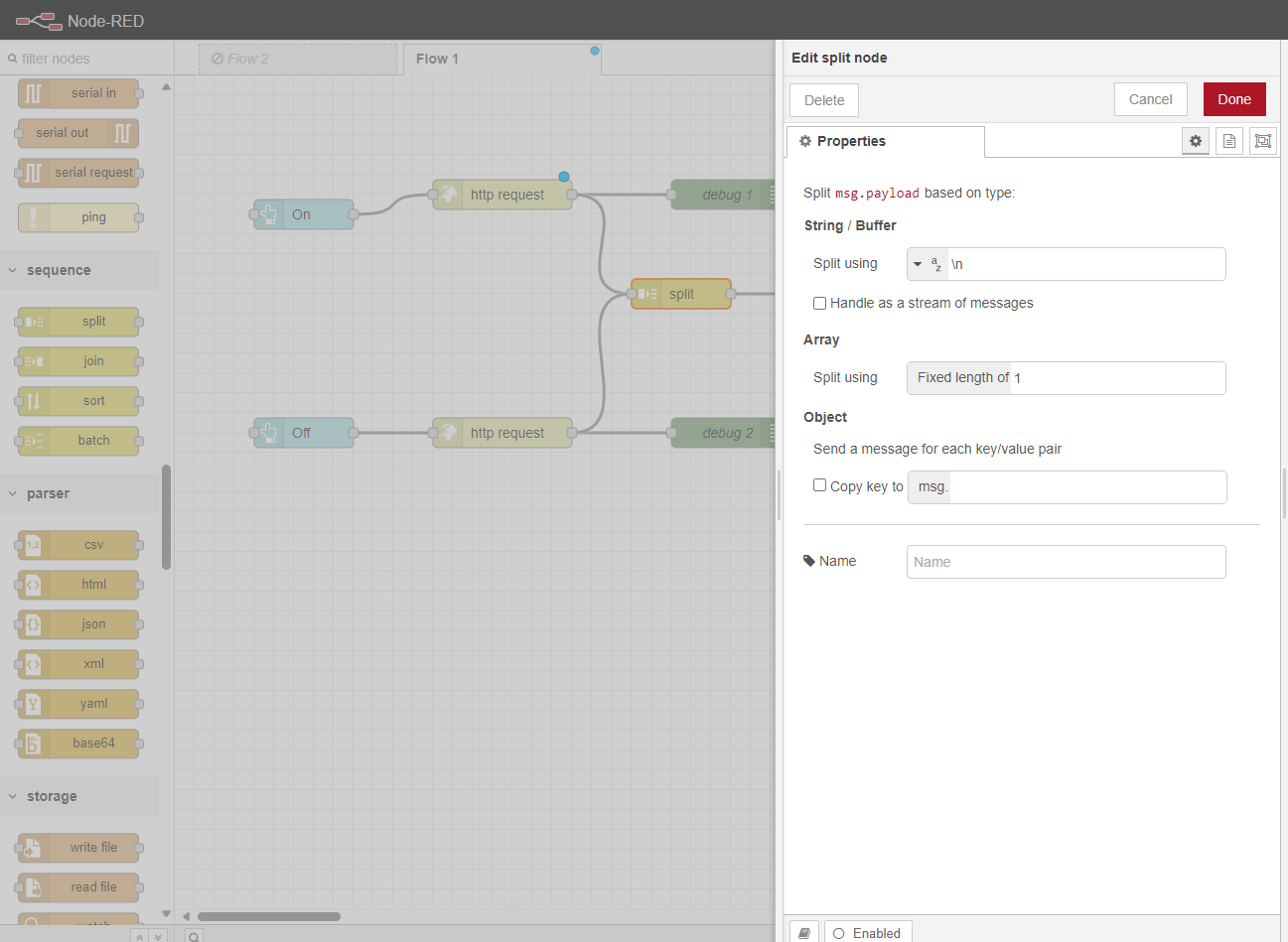The width and height of the screenshot is (1288, 942).
Task: Select the json parser node icon
Action: (33, 624)
